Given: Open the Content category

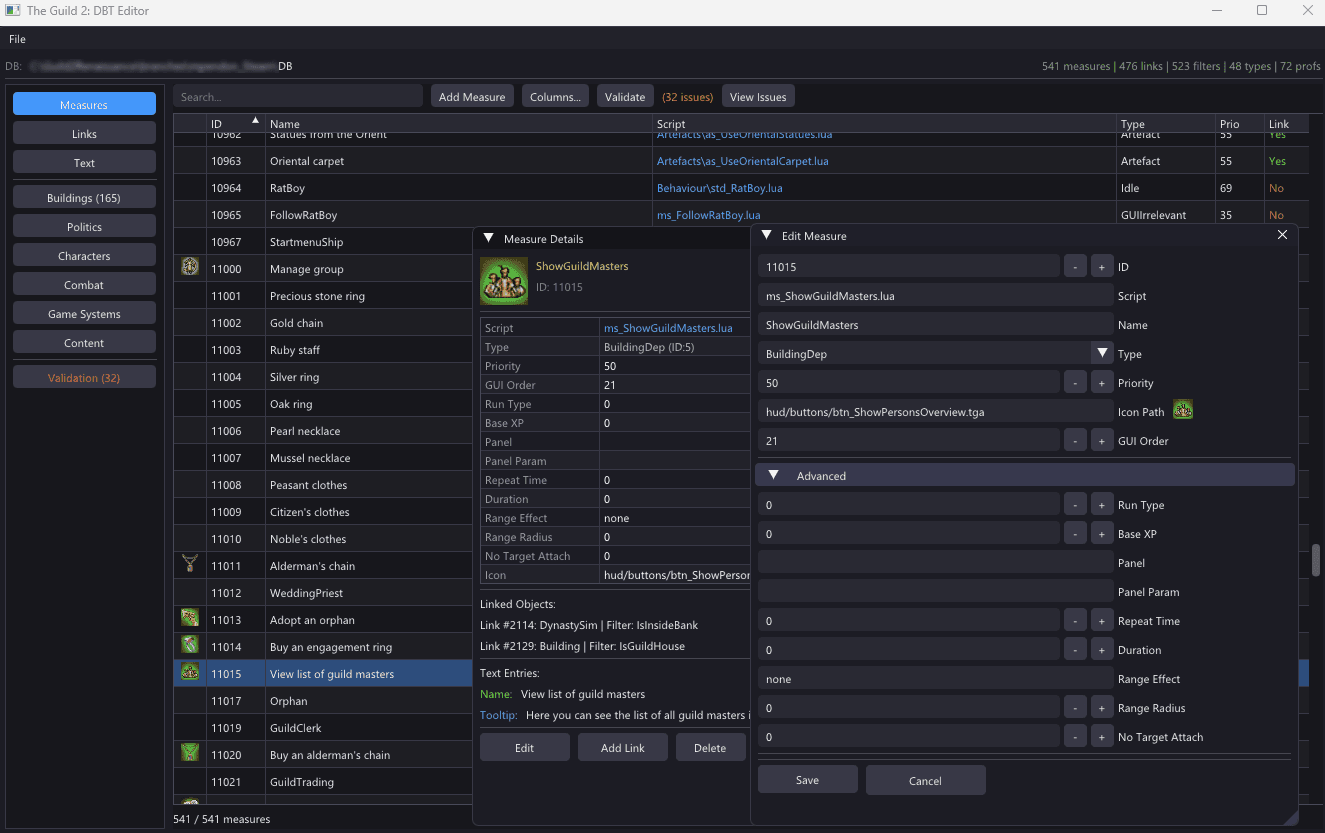Looking at the screenshot, I should point(84,342).
